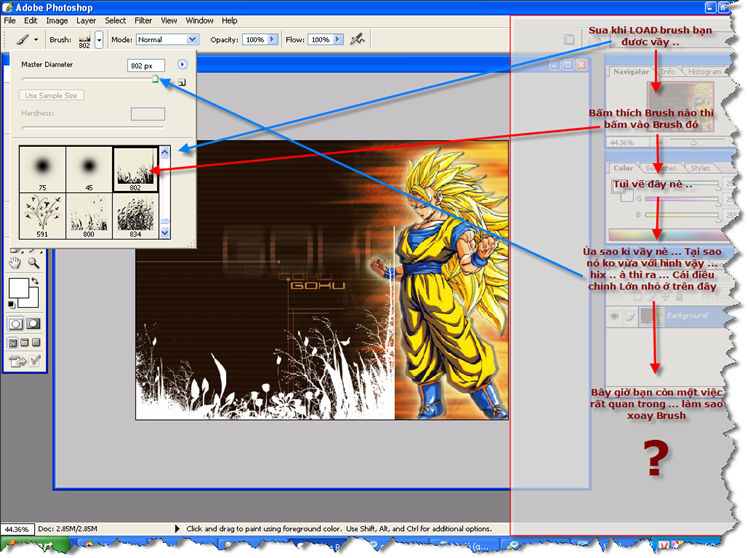Screen dimensions: 747x558
Task: Select the Zoom magnifier tool
Action: click(33, 263)
